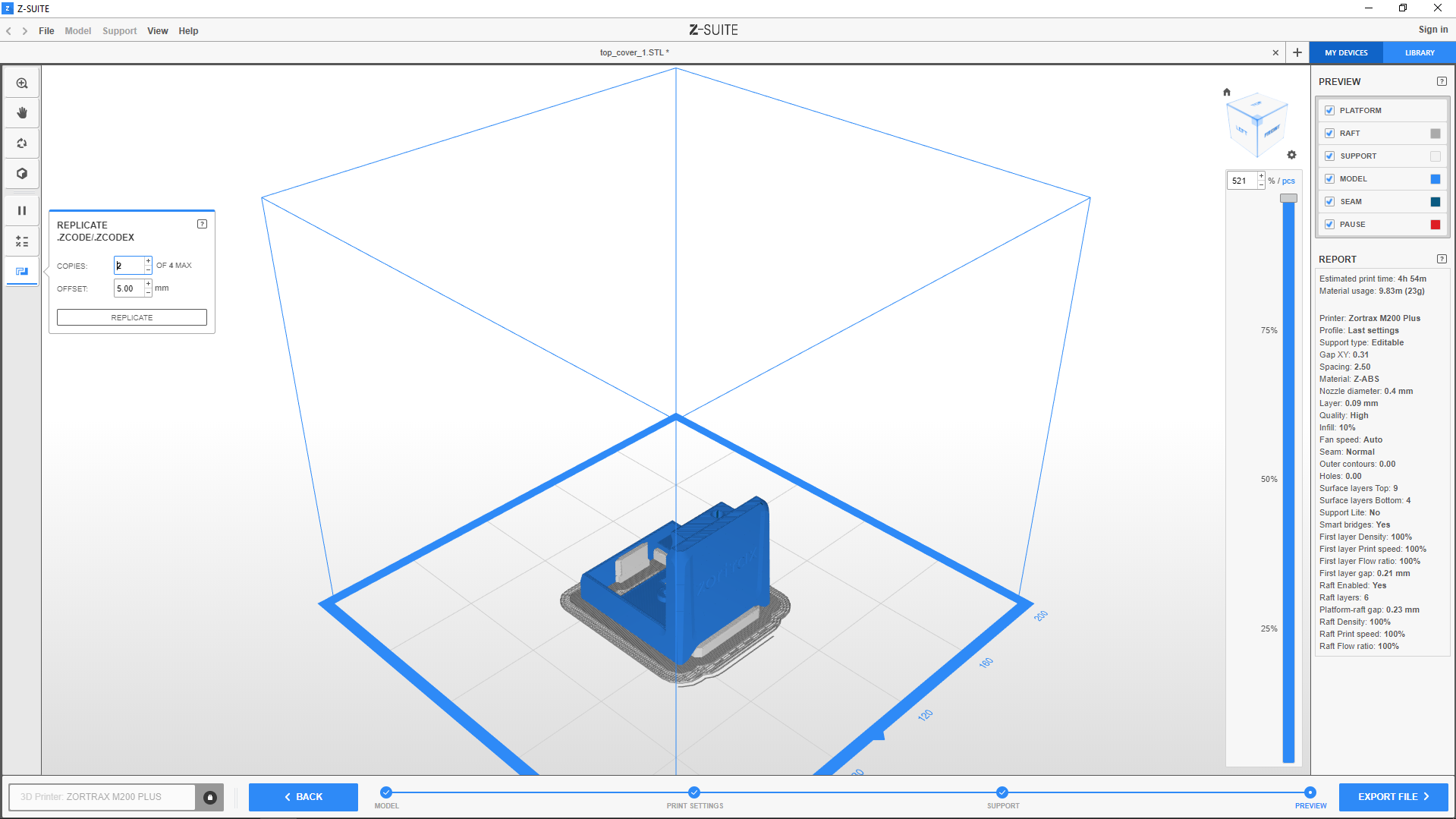This screenshot has height=819, width=1456.
Task: Click the MODEL blue color swatch
Action: click(1435, 179)
